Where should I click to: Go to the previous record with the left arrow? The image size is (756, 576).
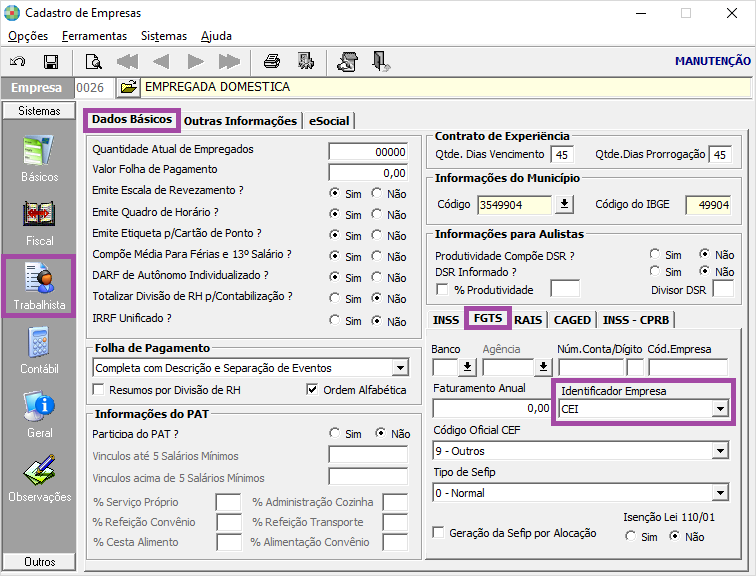[161, 62]
